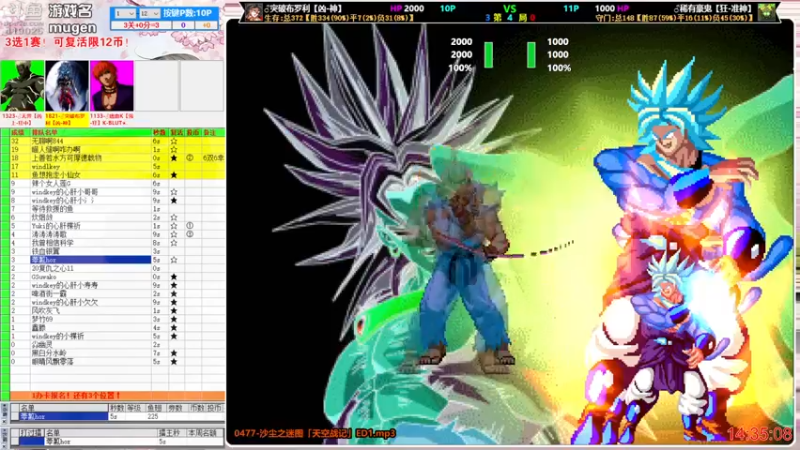
Task: Click green player 2 health bar
Action: click(531, 55)
